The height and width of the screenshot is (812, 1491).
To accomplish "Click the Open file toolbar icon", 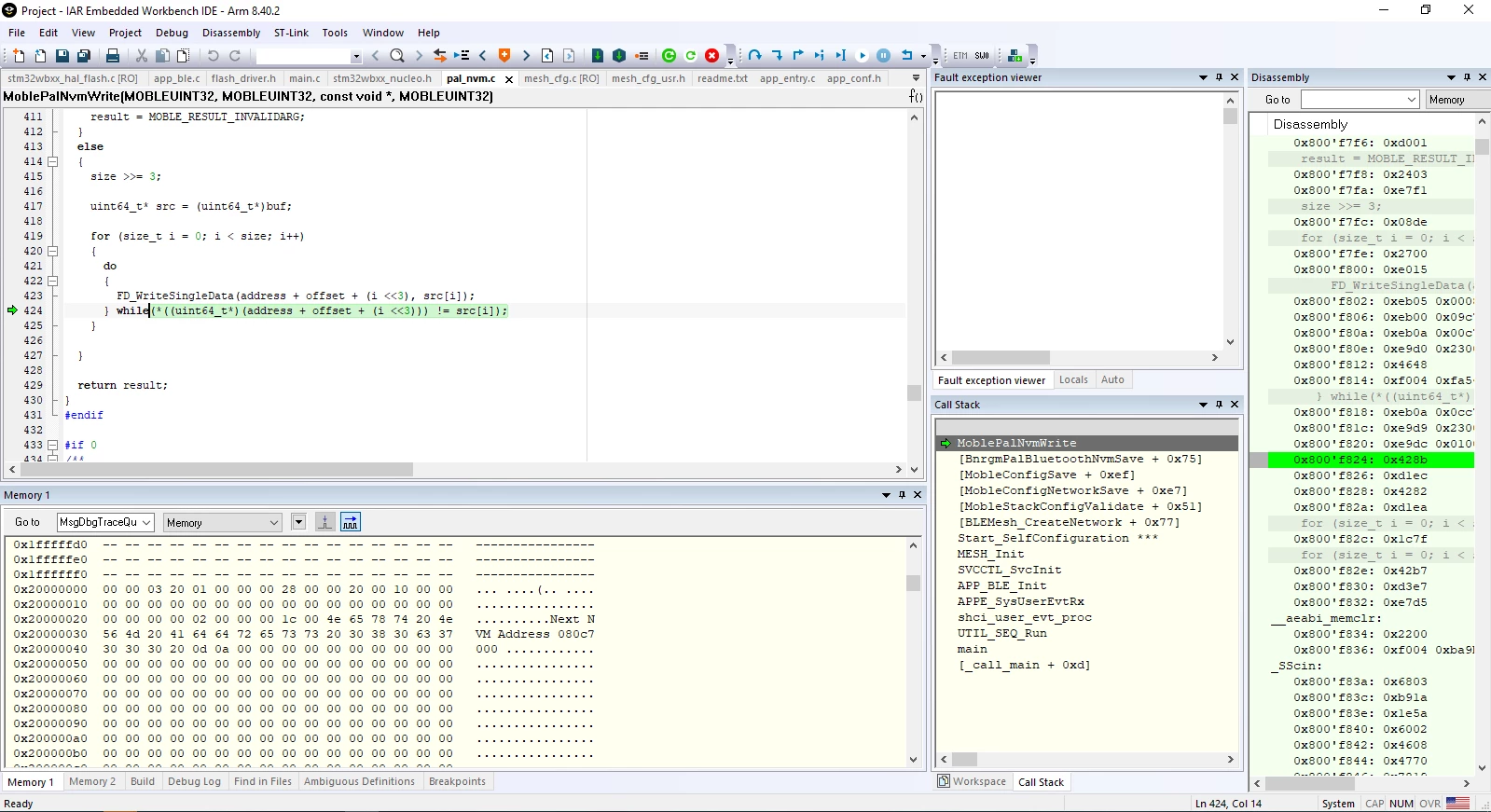I will 40,56.
